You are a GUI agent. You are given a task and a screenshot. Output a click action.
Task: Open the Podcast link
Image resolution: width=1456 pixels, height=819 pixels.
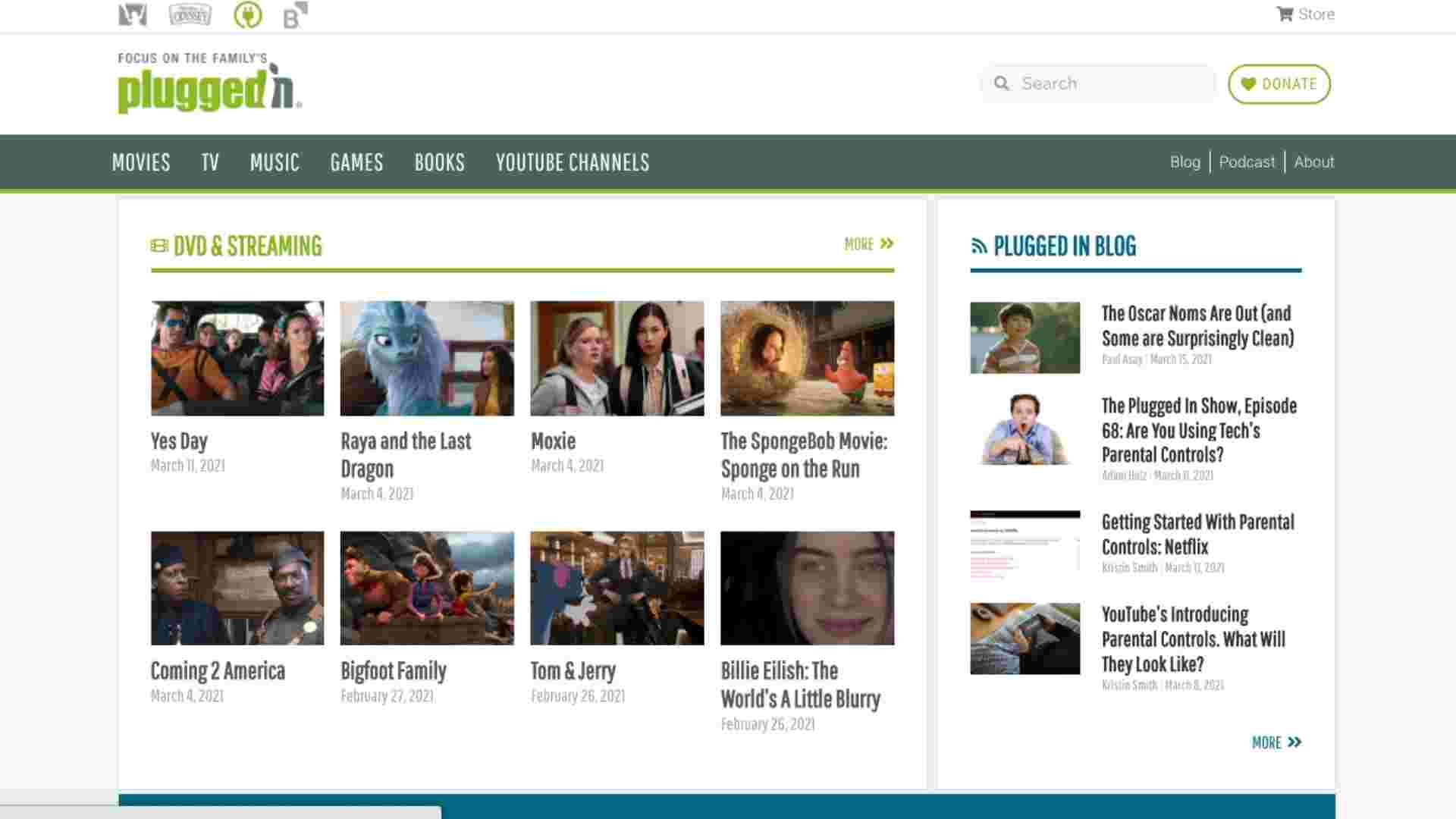coord(1246,162)
